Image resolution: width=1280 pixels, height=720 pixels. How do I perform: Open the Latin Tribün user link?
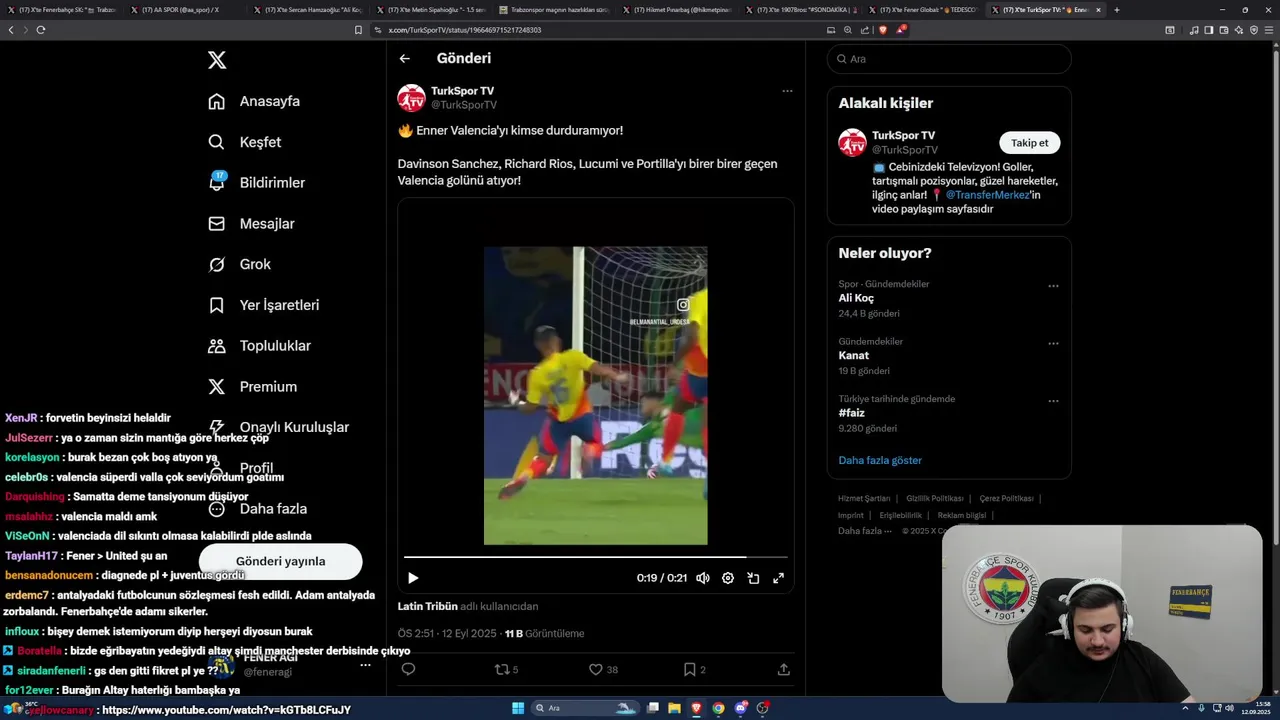pos(427,606)
